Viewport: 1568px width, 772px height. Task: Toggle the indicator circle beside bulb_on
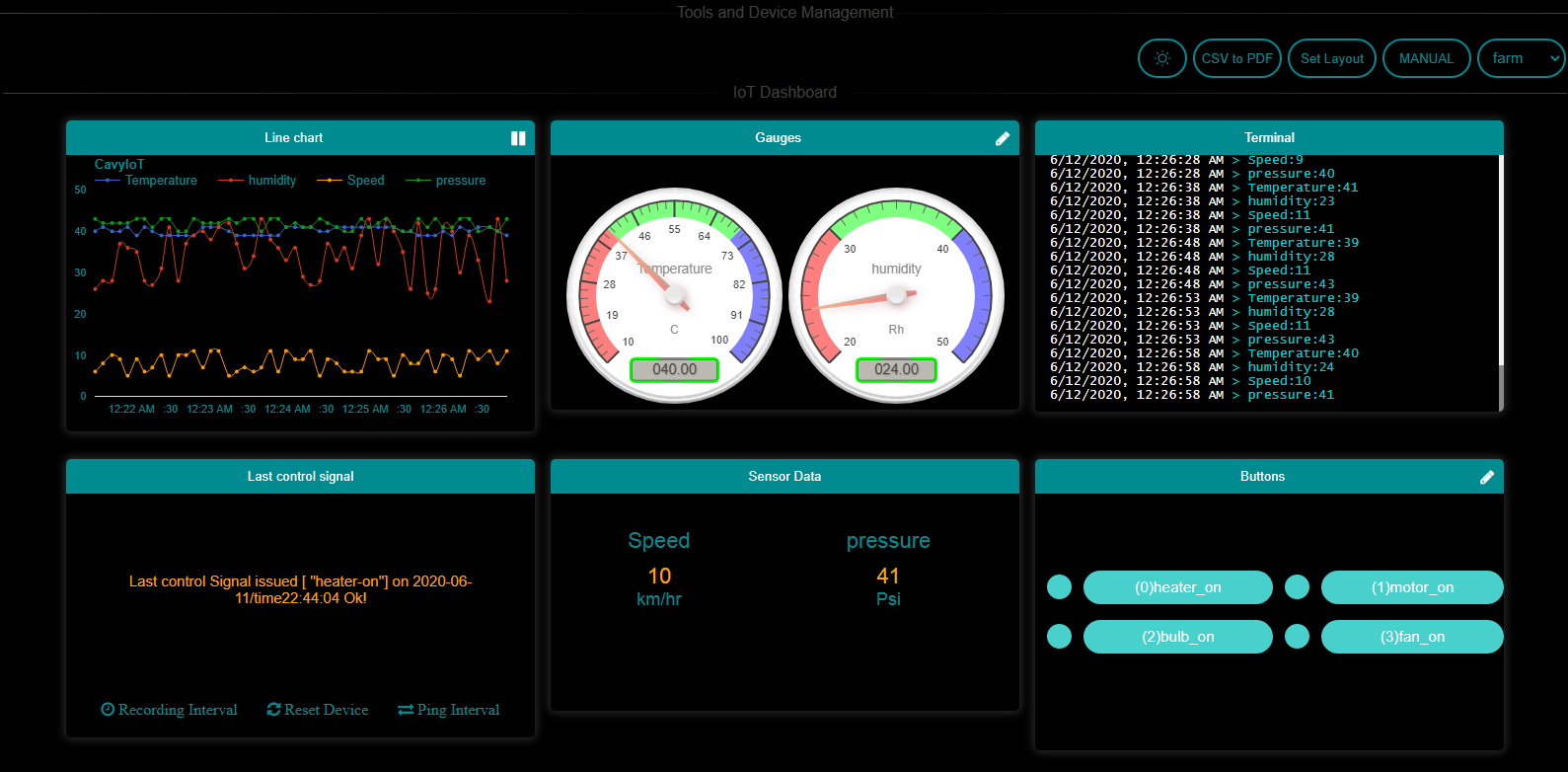(1059, 637)
